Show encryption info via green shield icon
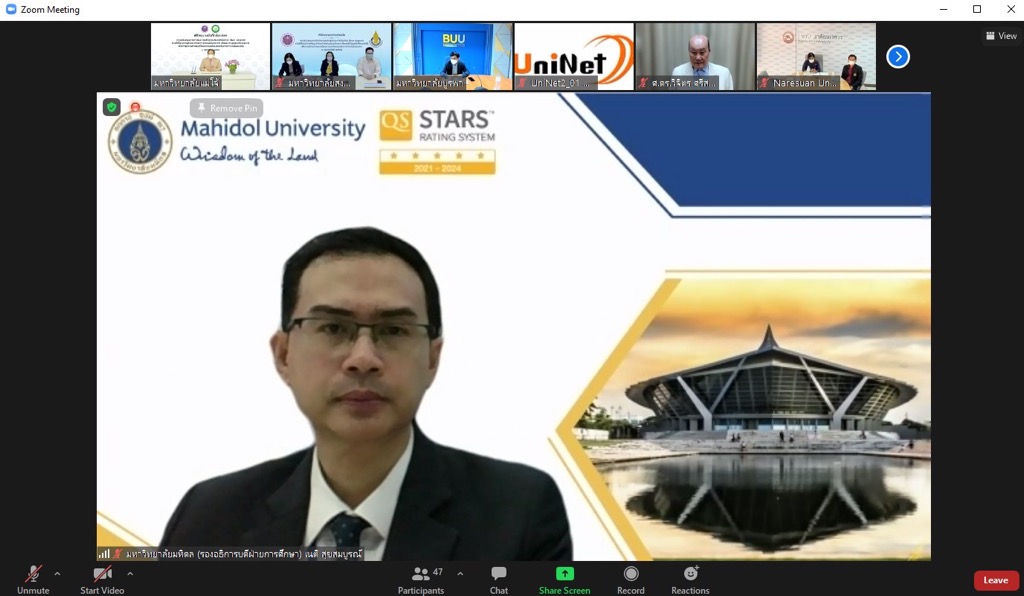This screenshot has width=1024, height=596. pos(112,107)
